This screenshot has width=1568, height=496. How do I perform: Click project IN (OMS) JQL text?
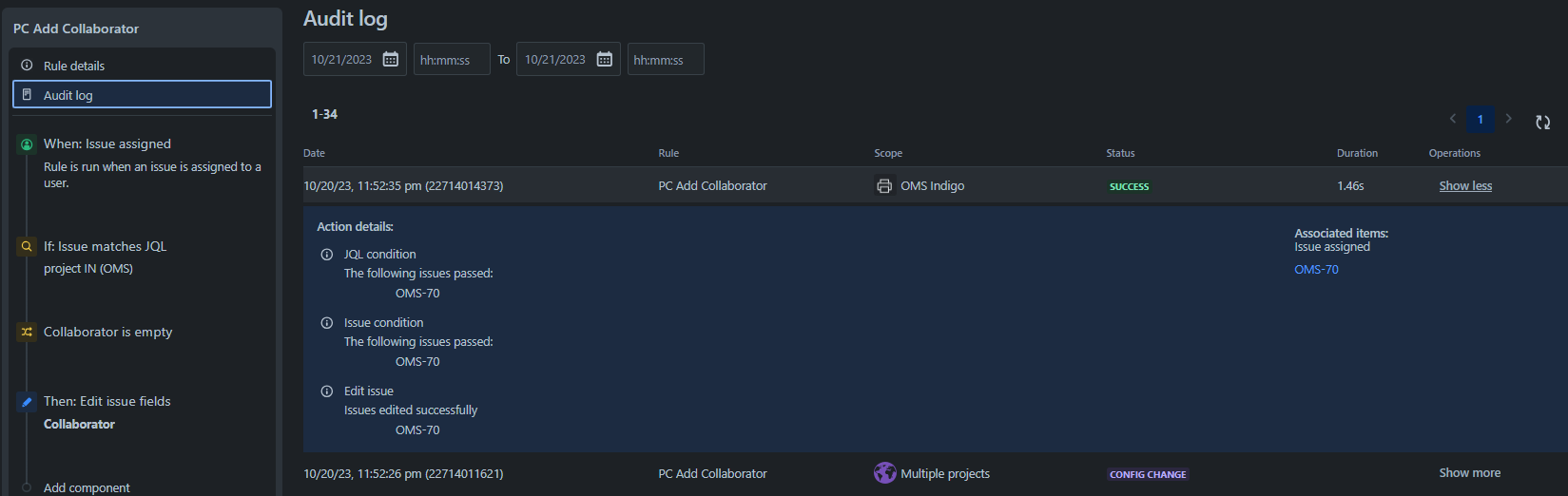88,269
